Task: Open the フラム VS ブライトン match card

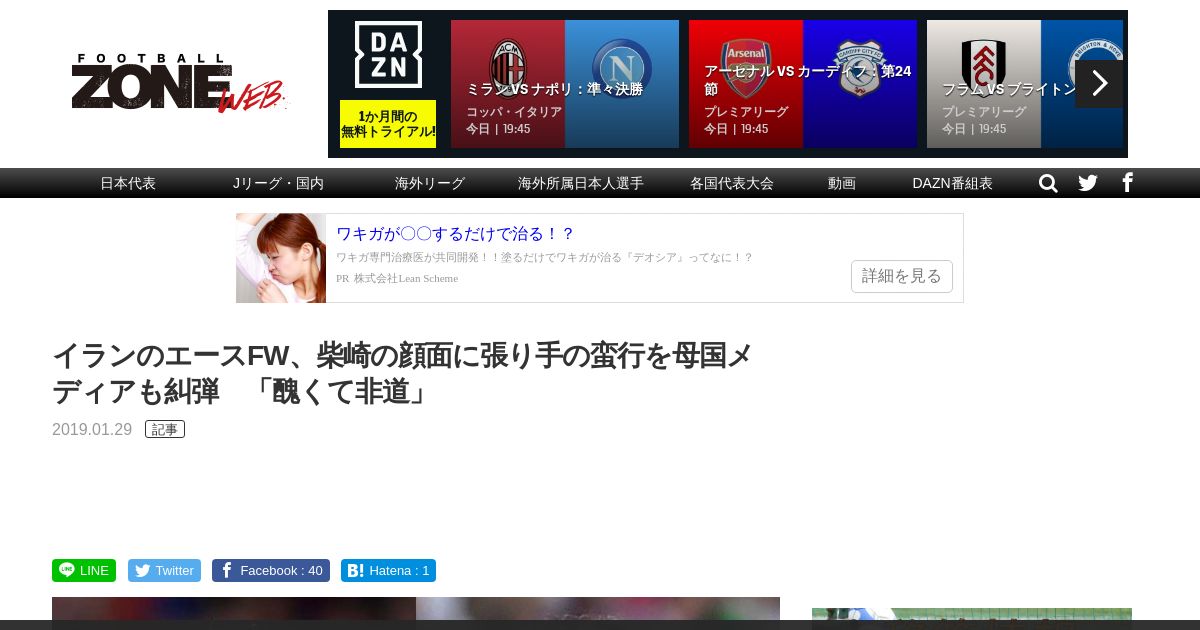Action: [x=1025, y=84]
